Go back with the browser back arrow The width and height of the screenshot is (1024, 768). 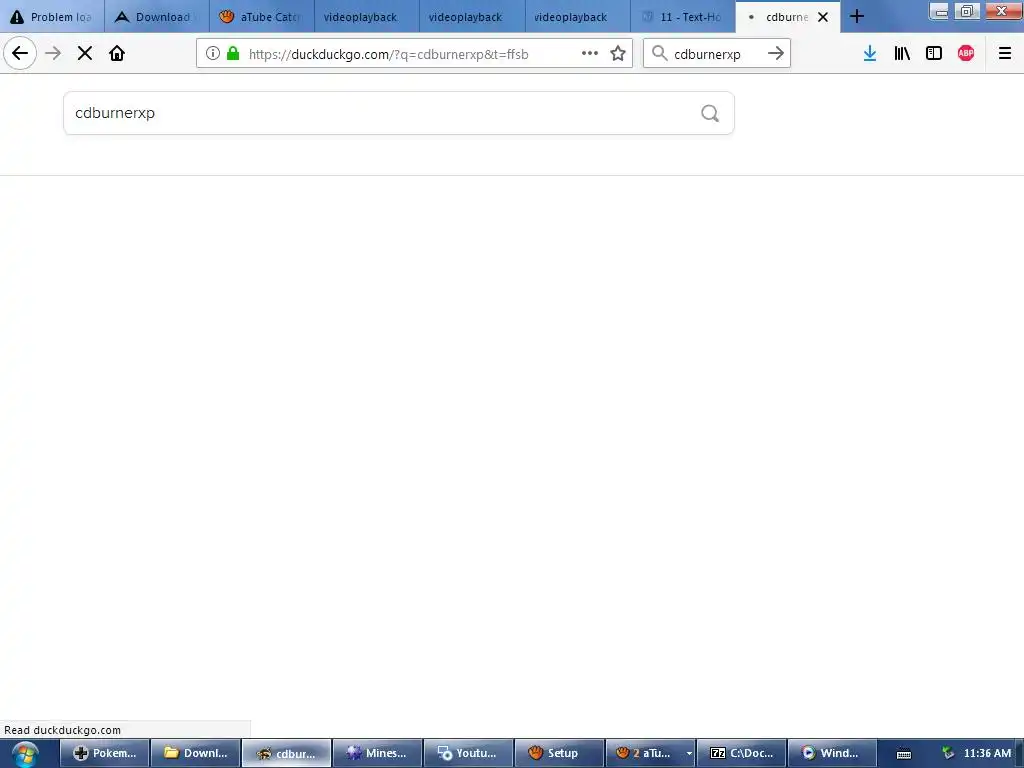tap(20, 54)
